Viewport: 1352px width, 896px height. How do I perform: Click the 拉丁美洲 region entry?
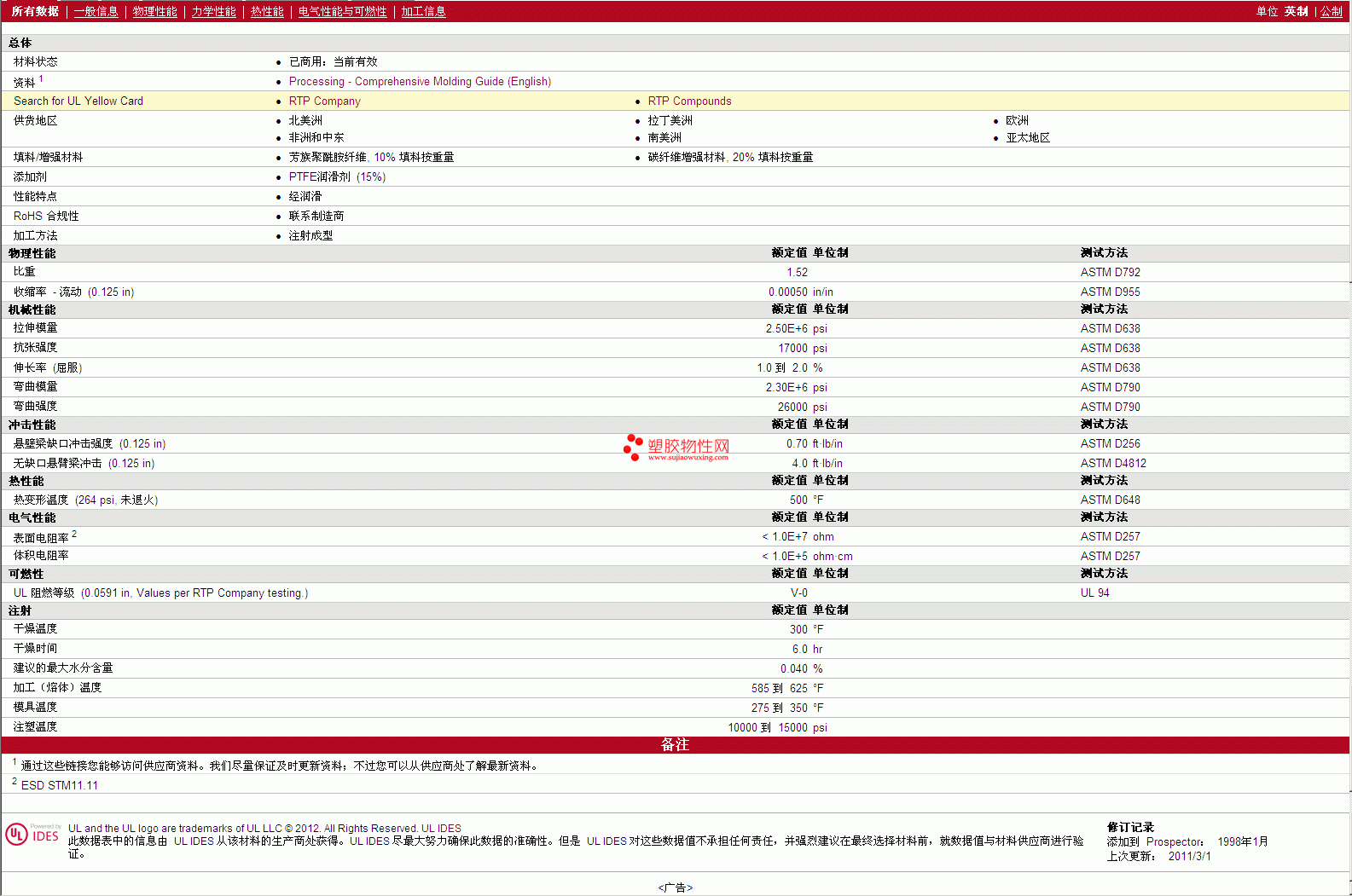tap(670, 120)
